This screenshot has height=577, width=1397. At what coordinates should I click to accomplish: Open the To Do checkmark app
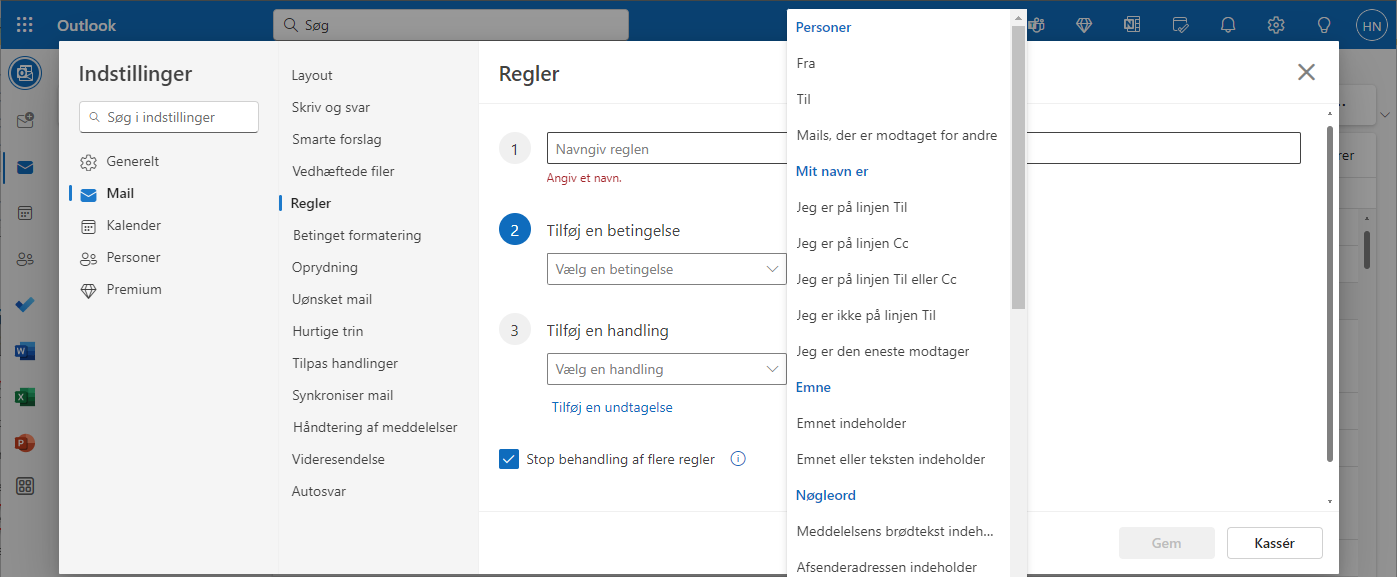tap(25, 305)
